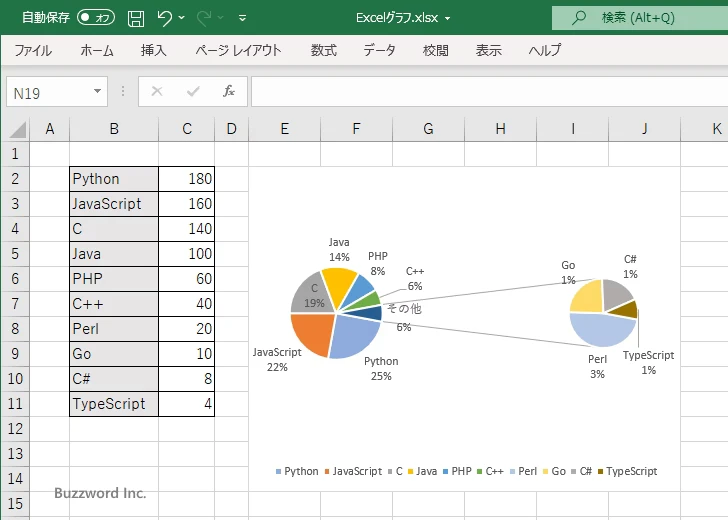
Task: Click the その他 6% data label
Action: click(404, 318)
